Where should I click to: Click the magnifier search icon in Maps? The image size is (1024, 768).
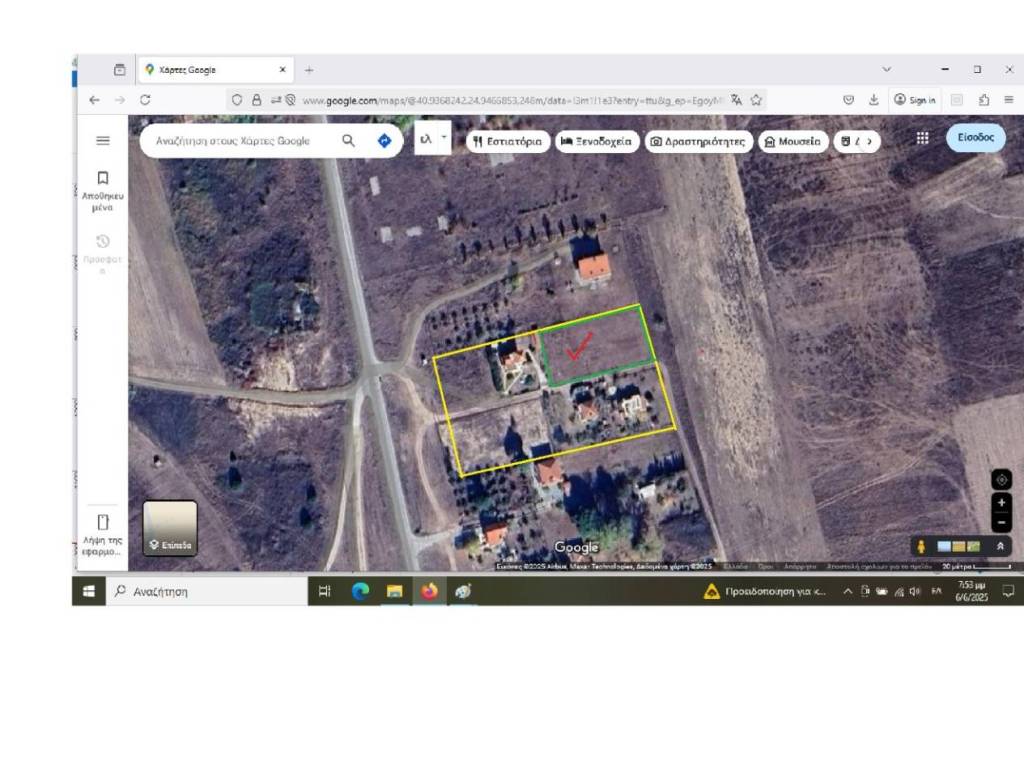pyautogui.click(x=348, y=141)
